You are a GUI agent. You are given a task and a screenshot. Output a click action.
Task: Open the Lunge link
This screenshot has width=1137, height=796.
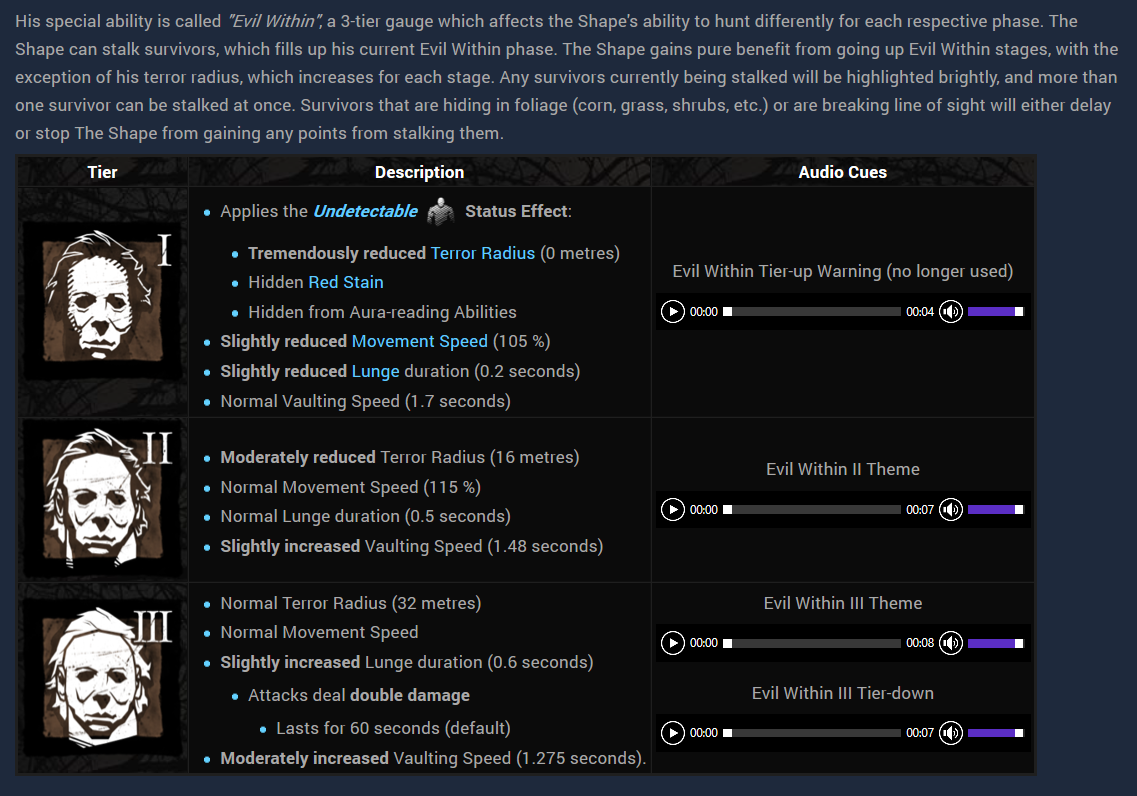[x=375, y=372]
